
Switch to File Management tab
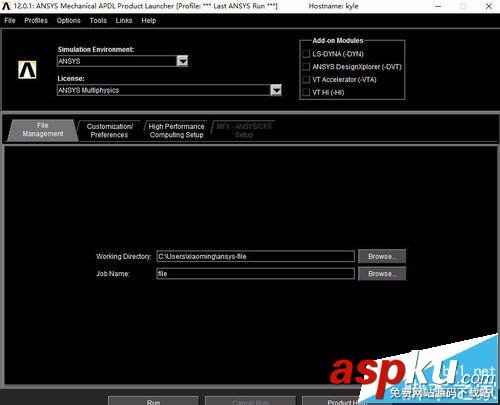pos(43,130)
